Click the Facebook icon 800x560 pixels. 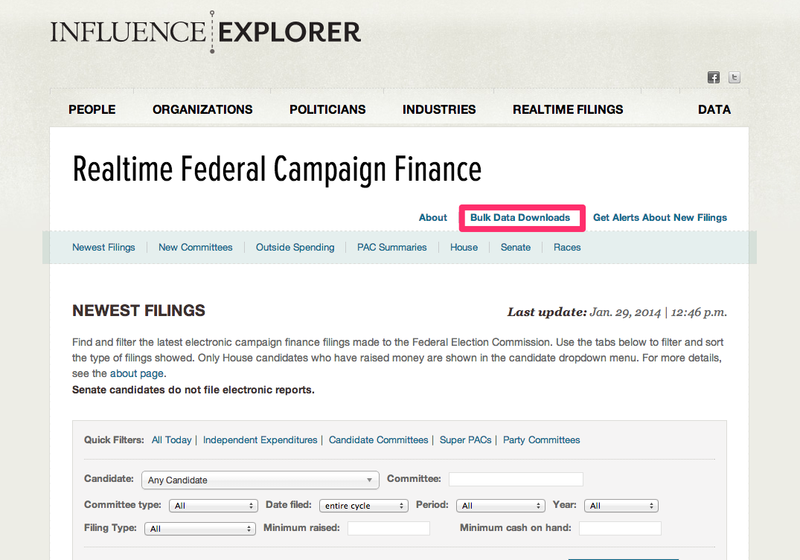click(x=714, y=78)
